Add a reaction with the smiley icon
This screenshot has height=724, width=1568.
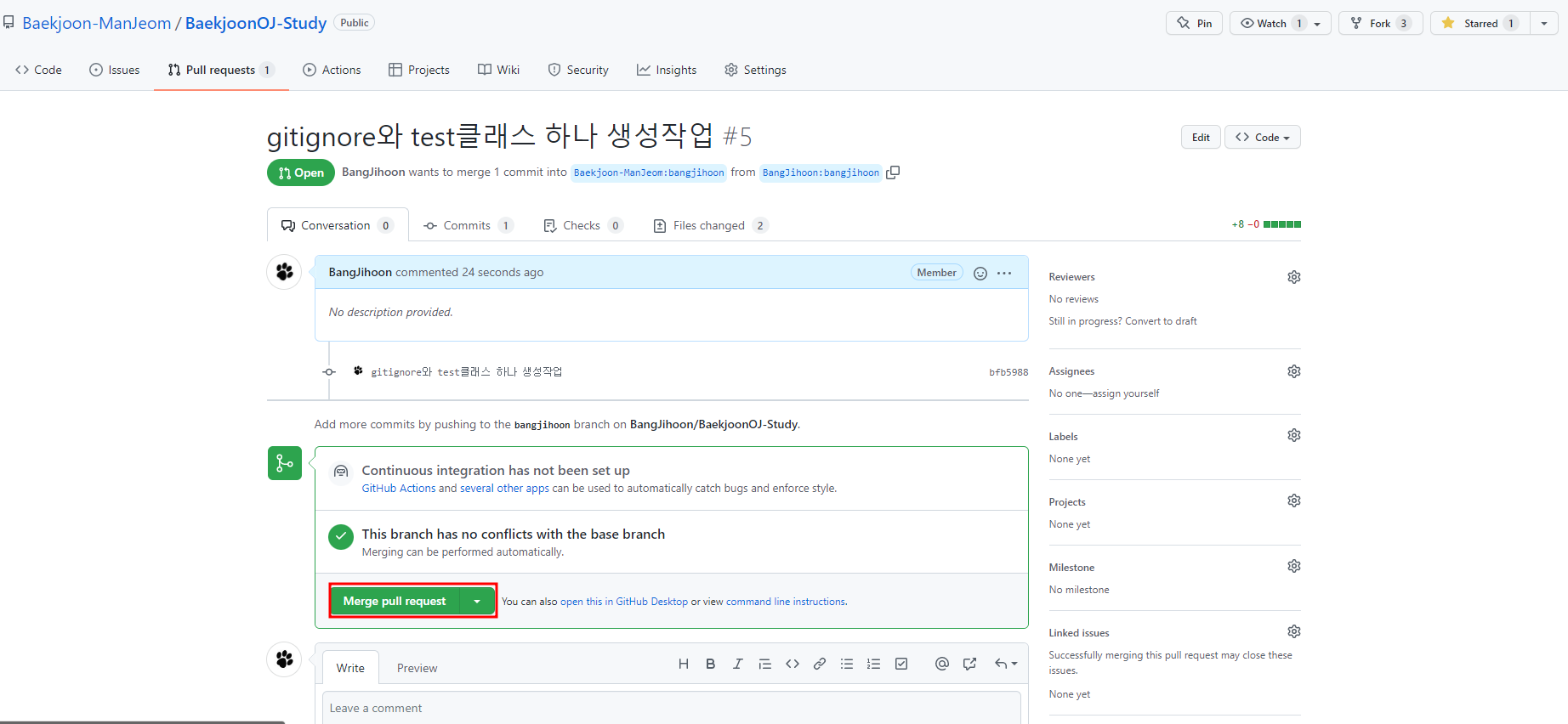click(980, 273)
